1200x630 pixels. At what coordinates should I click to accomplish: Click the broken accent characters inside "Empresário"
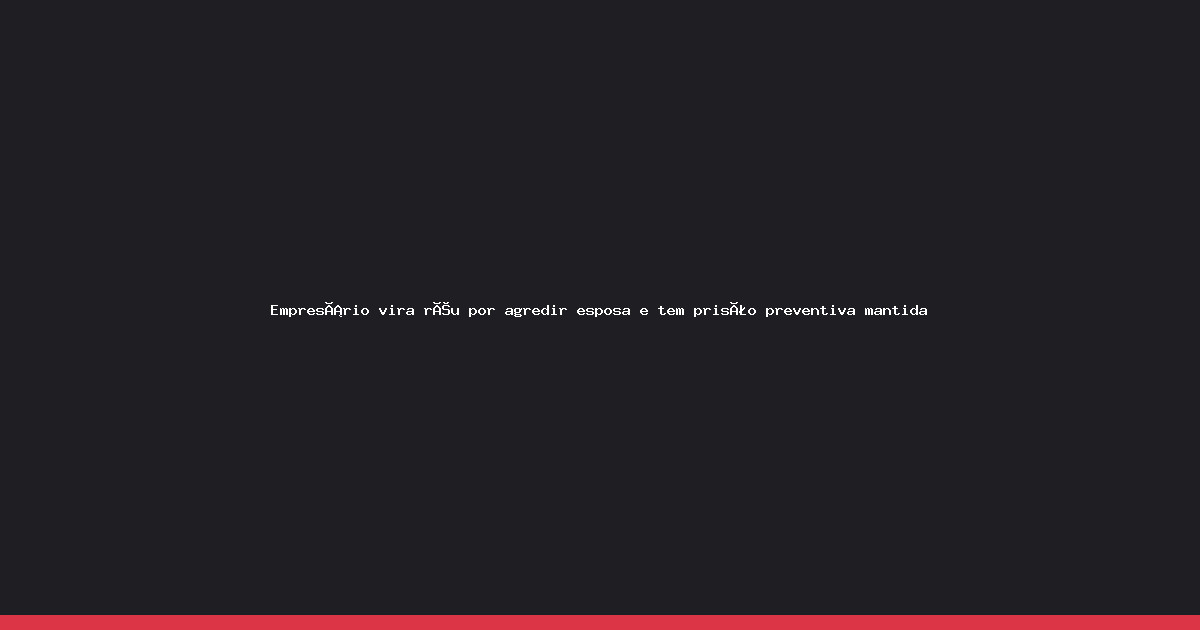point(333,310)
